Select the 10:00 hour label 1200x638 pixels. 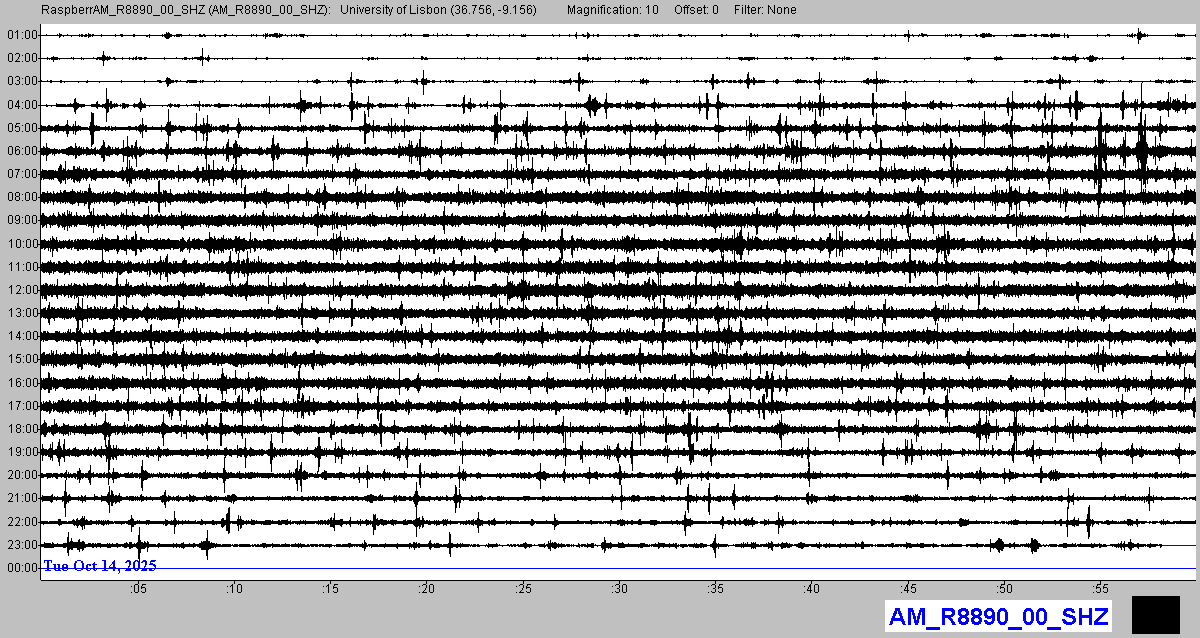[x=22, y=244]
